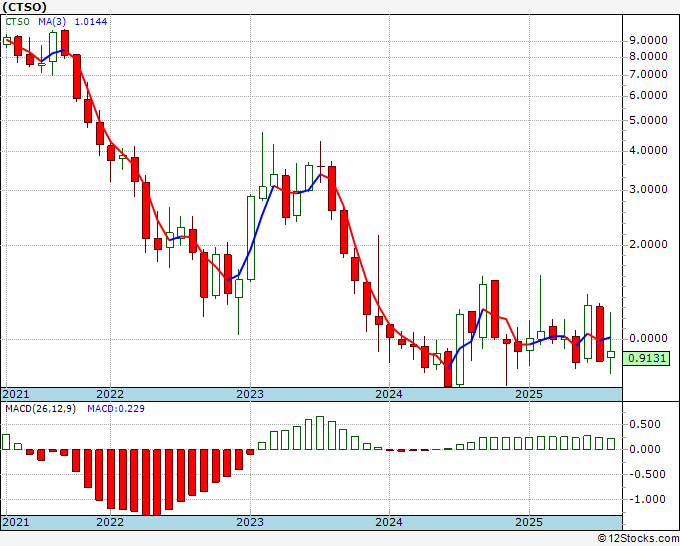
Task: Click the latest small green candlestick near 0.9131
Action: pyautogui.click(x=611, y=354)
